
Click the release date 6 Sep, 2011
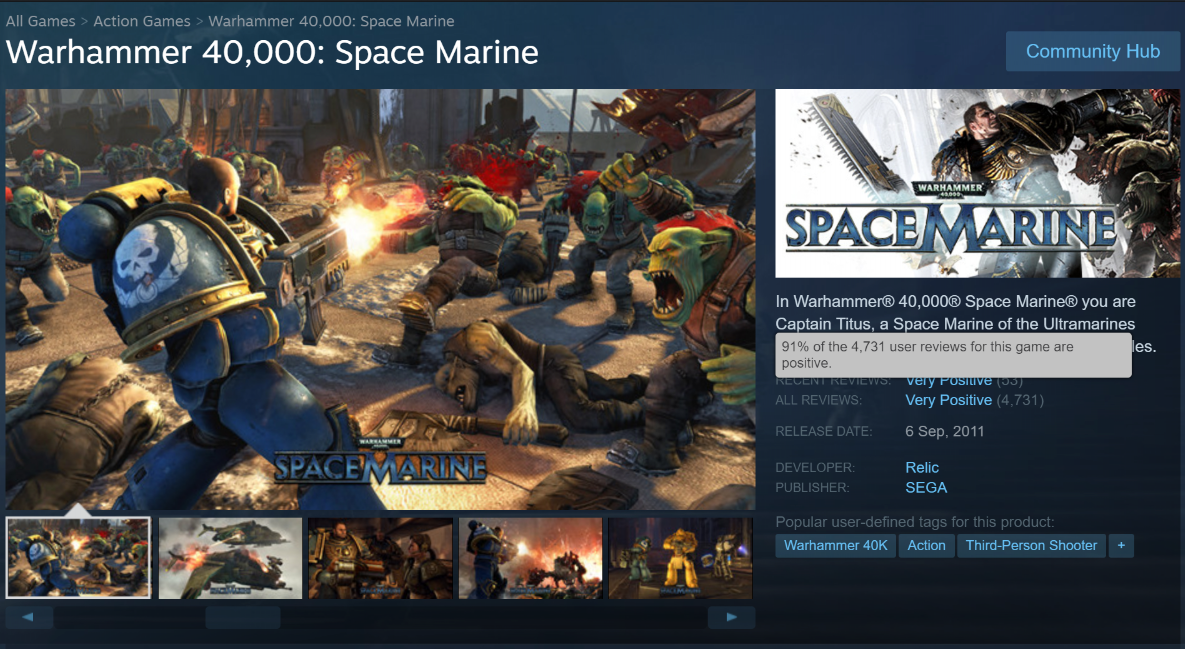[x=945, y=431]
